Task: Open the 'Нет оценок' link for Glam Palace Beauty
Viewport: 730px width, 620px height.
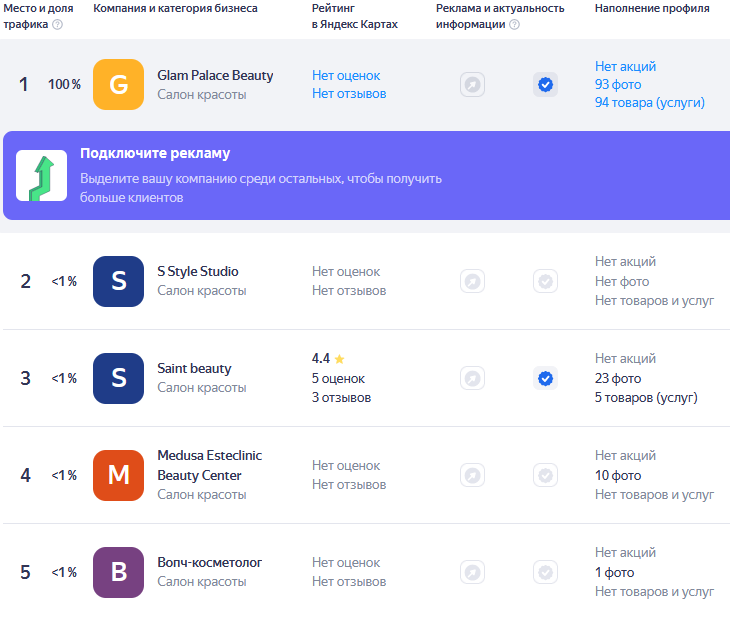Action: [x=346, y=75]
